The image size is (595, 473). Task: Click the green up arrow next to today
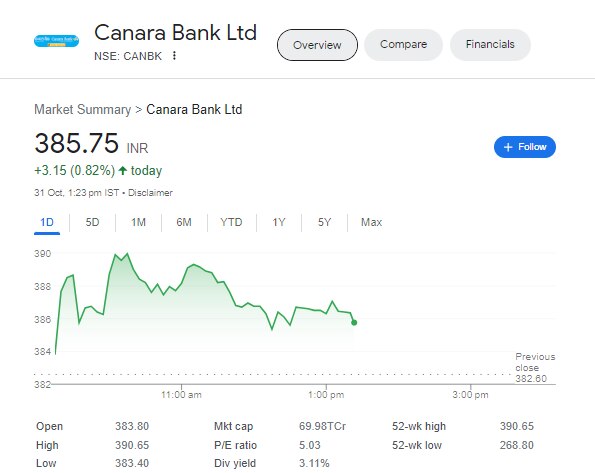123,170
